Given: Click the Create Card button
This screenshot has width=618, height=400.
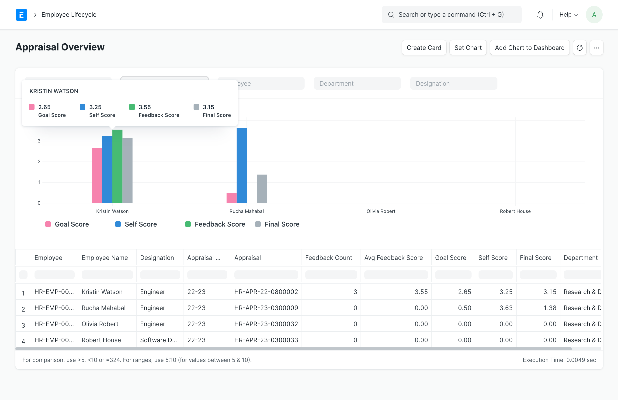Looking at the screenshot, I should 423,47.
